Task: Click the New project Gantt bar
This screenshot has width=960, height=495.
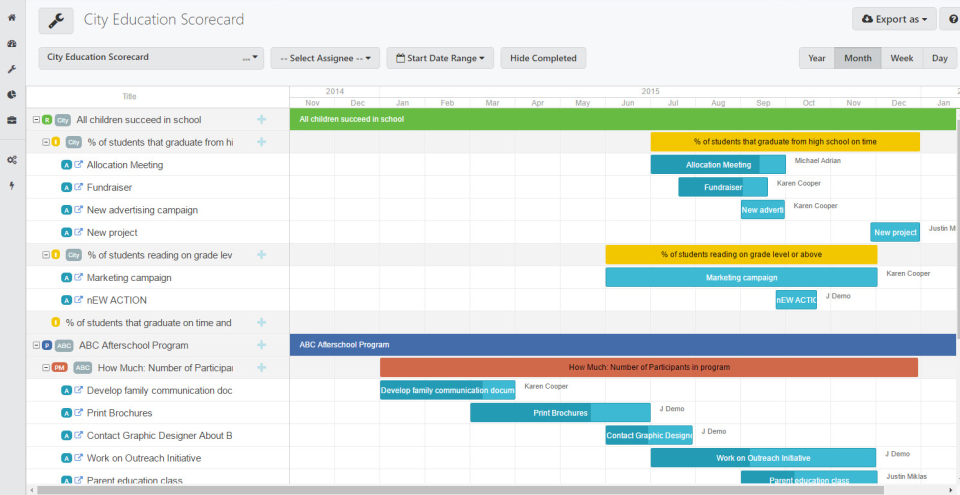Action: click(x=895, y=232)
